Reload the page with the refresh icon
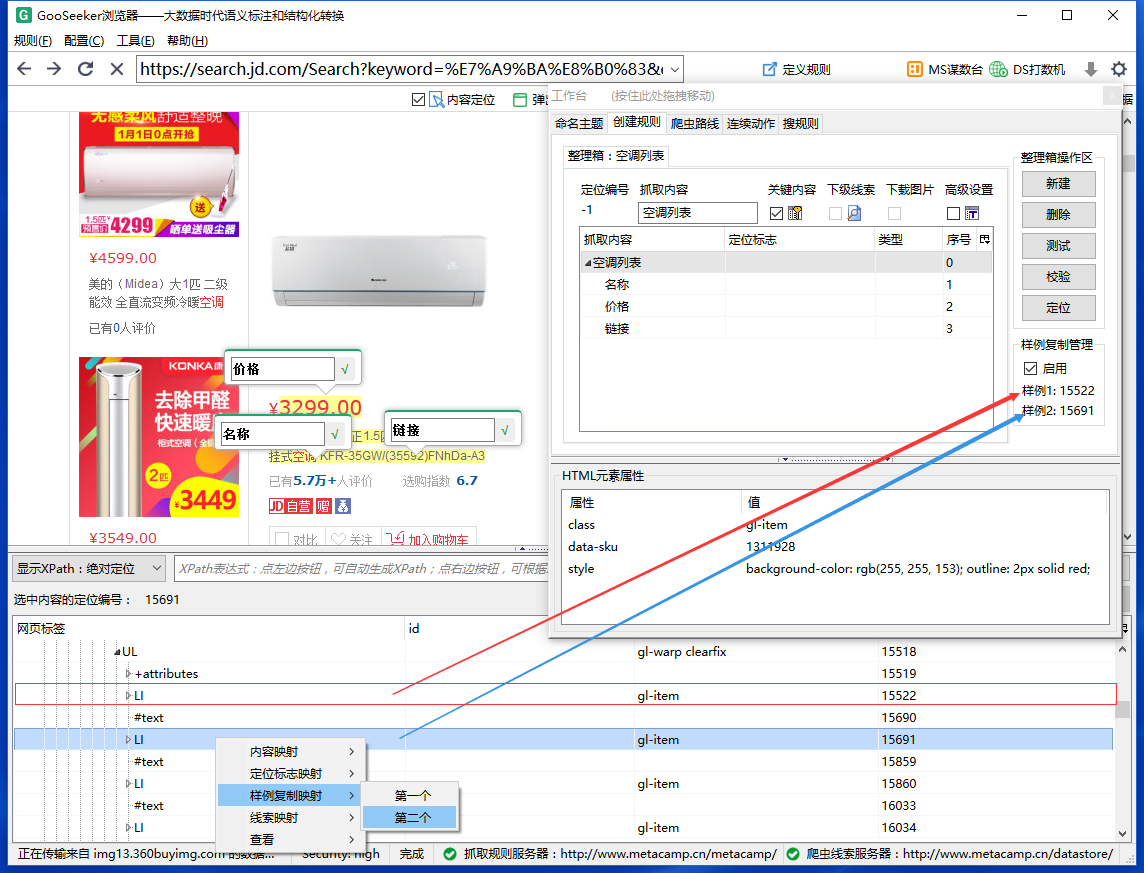This screenshot has height=873, width=1144. (x=86, y=69)
